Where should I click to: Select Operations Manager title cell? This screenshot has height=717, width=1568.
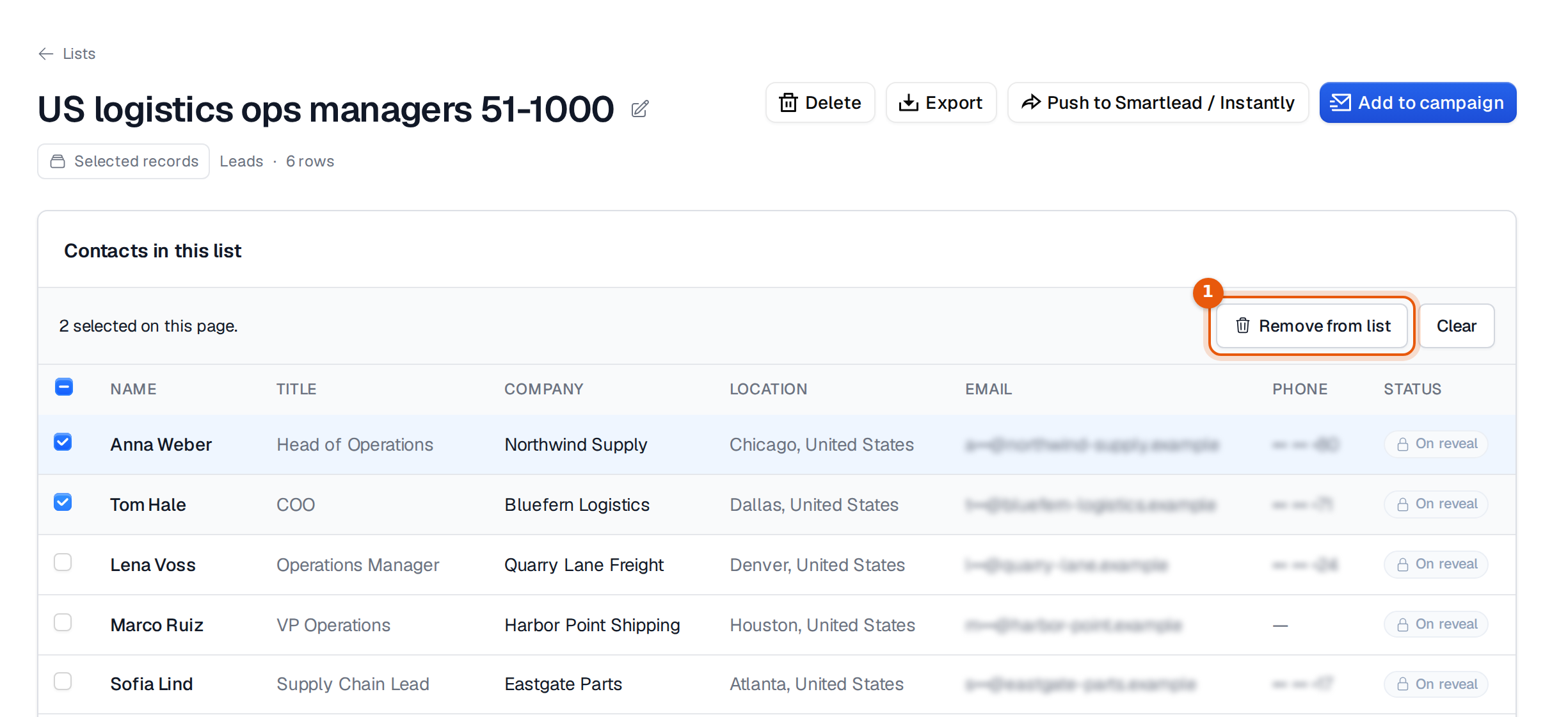tap(358, 565)
